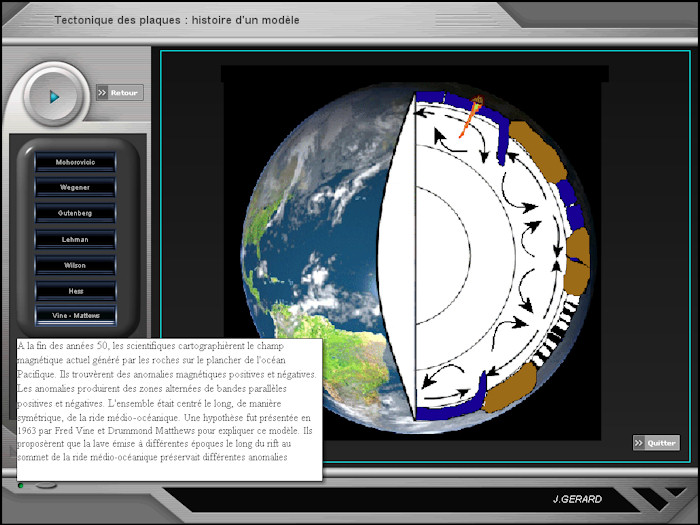Click the double-arrow icon on Retour
Screen dimensions: 700x525
click(x=102, y=92)
